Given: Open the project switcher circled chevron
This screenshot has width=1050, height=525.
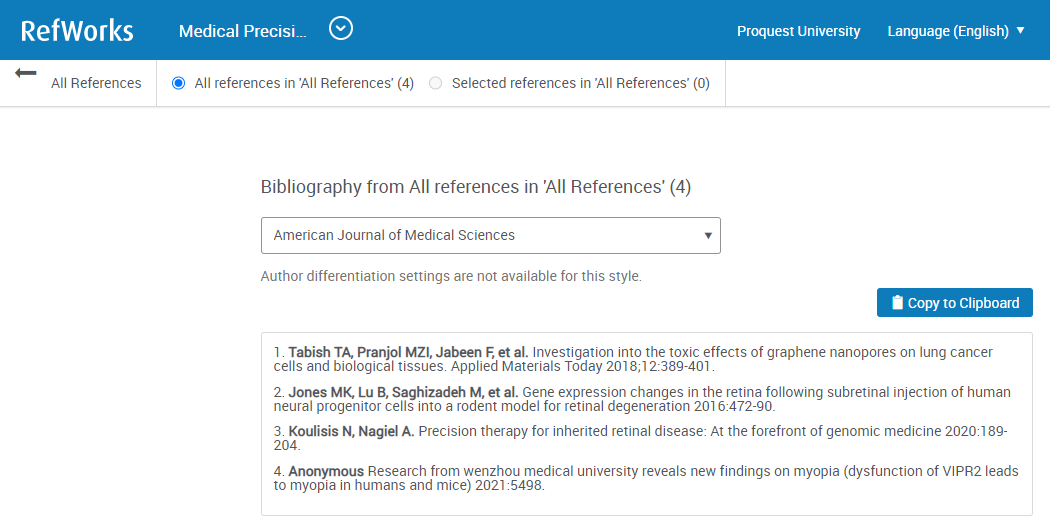Looking at the screenshot, I should pos(341,29).
